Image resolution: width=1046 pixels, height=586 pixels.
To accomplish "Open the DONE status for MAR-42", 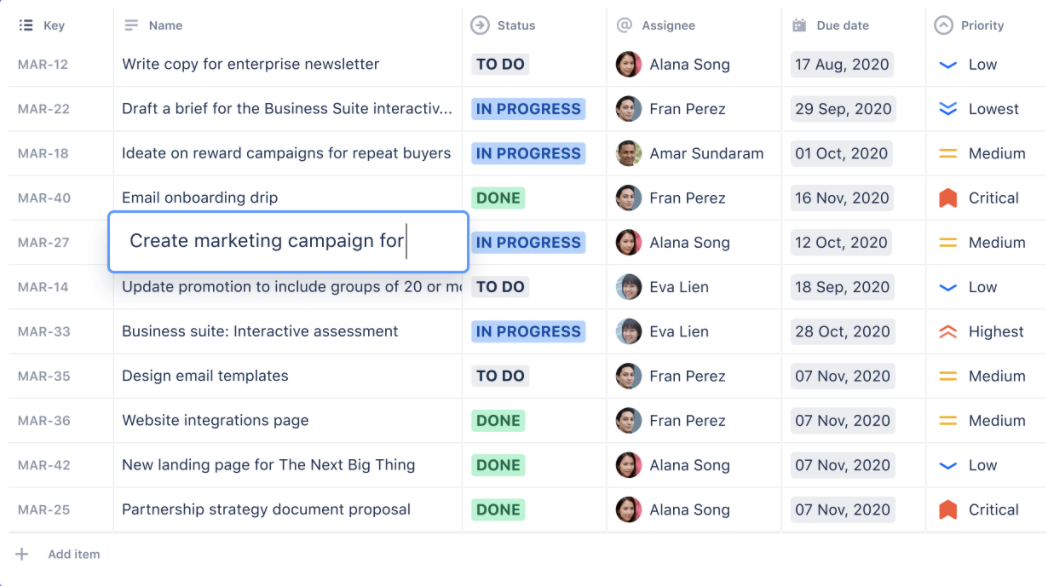I will coord(497,465).
